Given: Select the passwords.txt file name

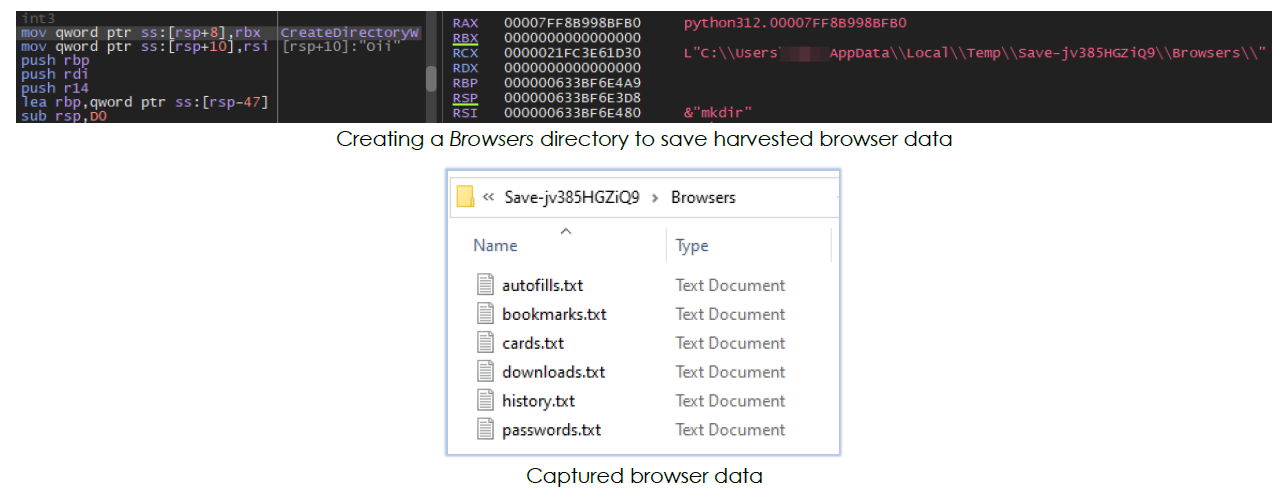Looking at the screenshot, I should coord(551,430).
